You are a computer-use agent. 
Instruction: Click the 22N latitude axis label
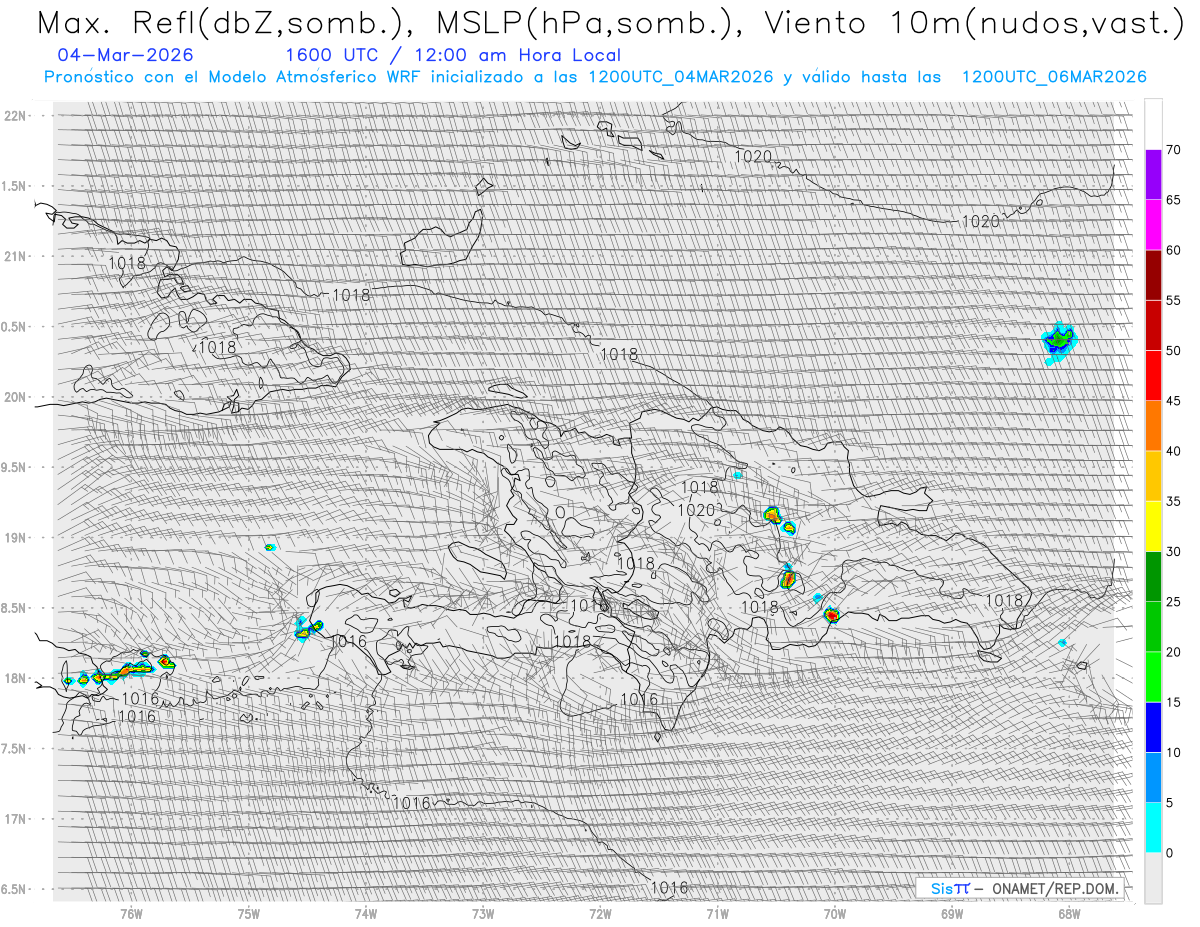[x=17, y=116]
